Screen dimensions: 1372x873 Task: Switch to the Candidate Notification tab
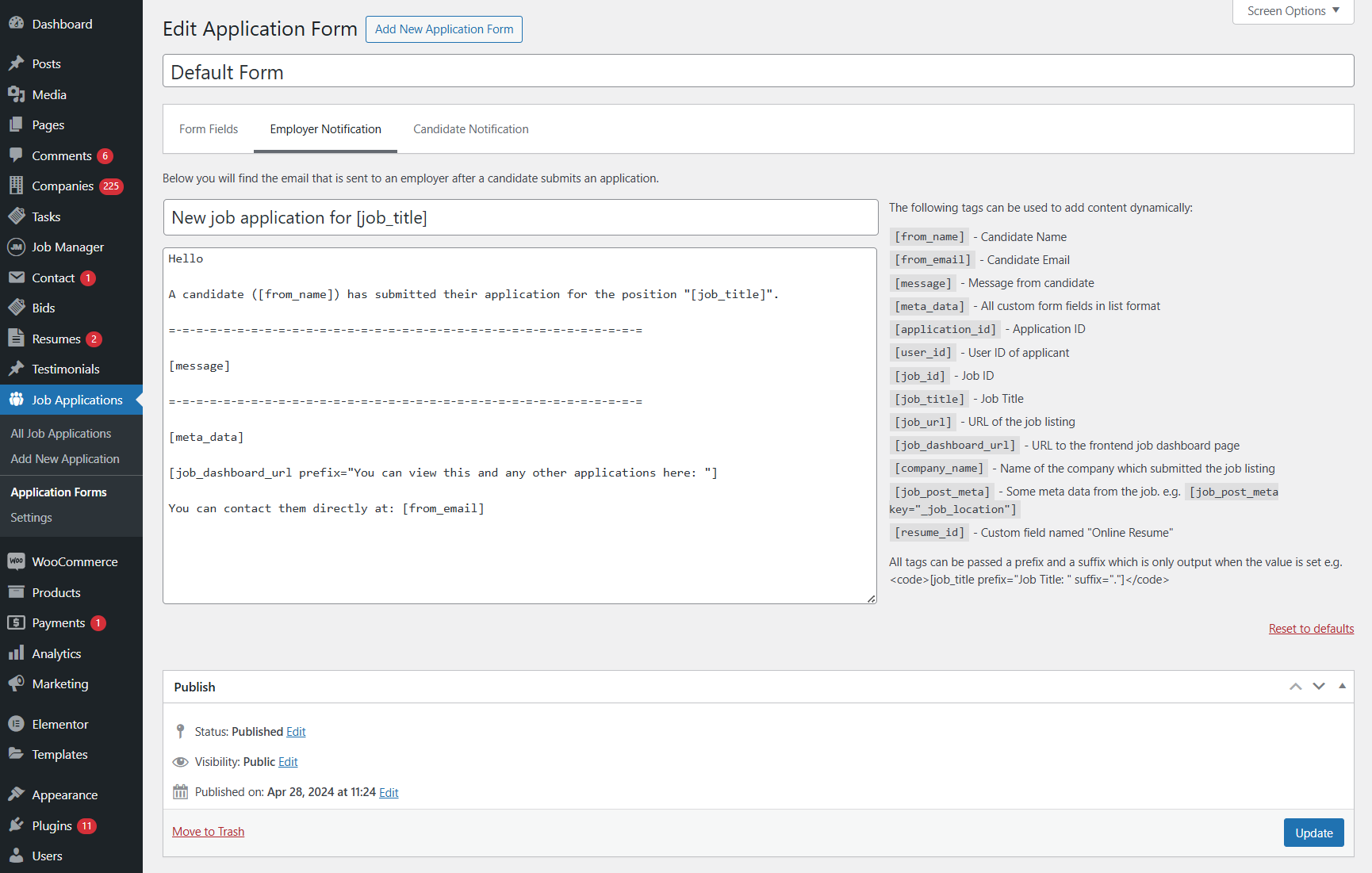click(x=470, y=129)
